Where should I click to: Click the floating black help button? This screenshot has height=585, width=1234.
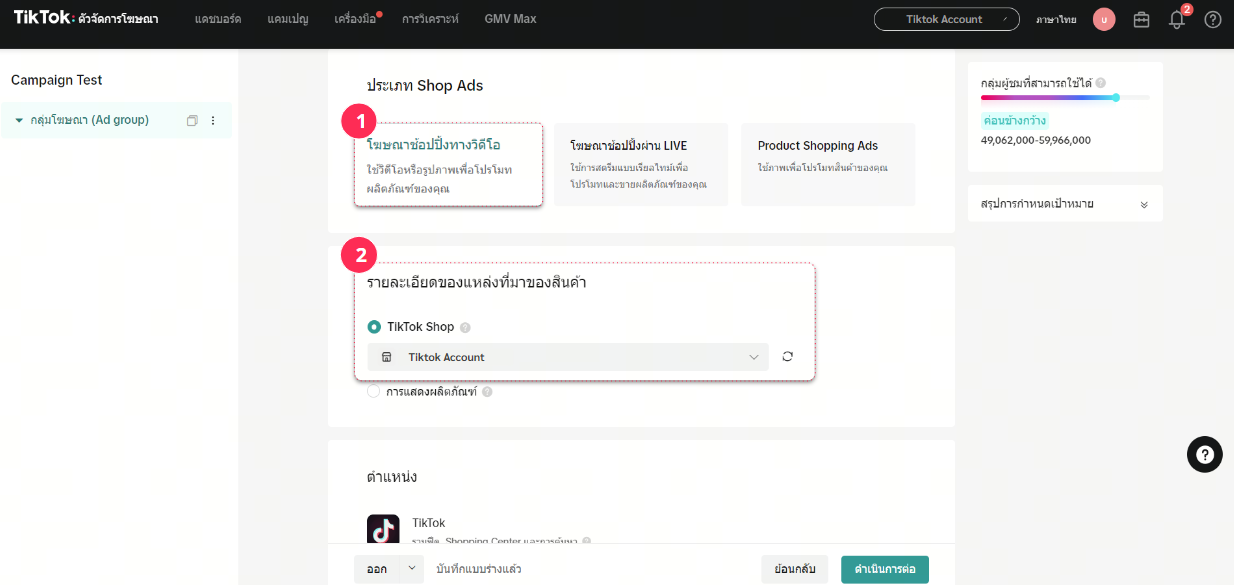[x=1205, y=454]
